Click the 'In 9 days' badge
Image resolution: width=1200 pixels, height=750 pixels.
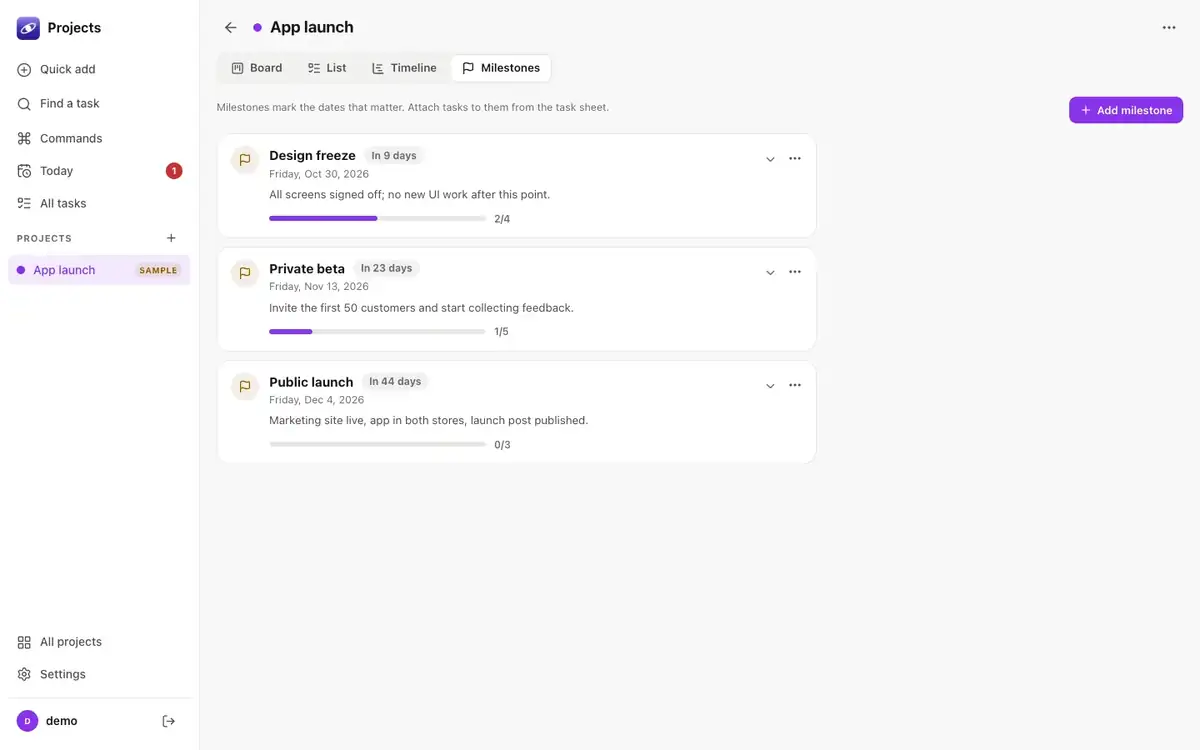(394, 156)
